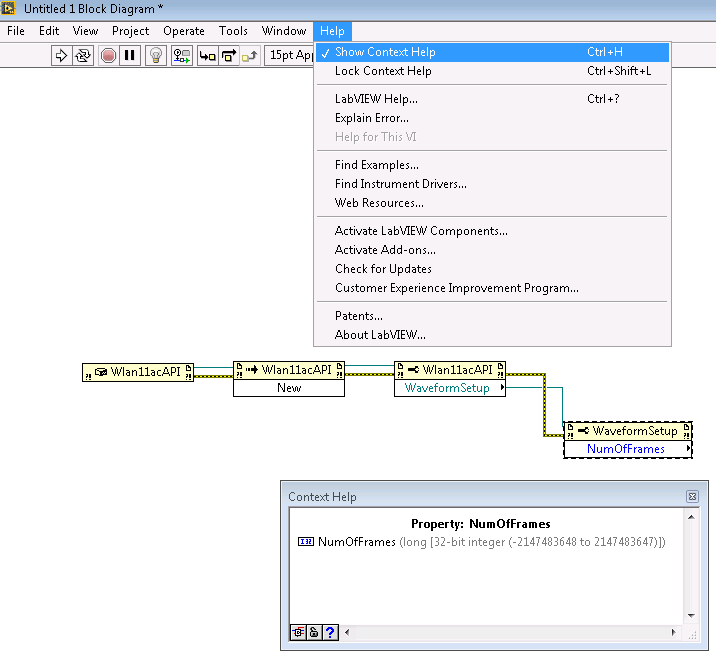This screenshot has height=670, width=716.
Task: Click Retain Wire Values button
Action: click(182, 56)
